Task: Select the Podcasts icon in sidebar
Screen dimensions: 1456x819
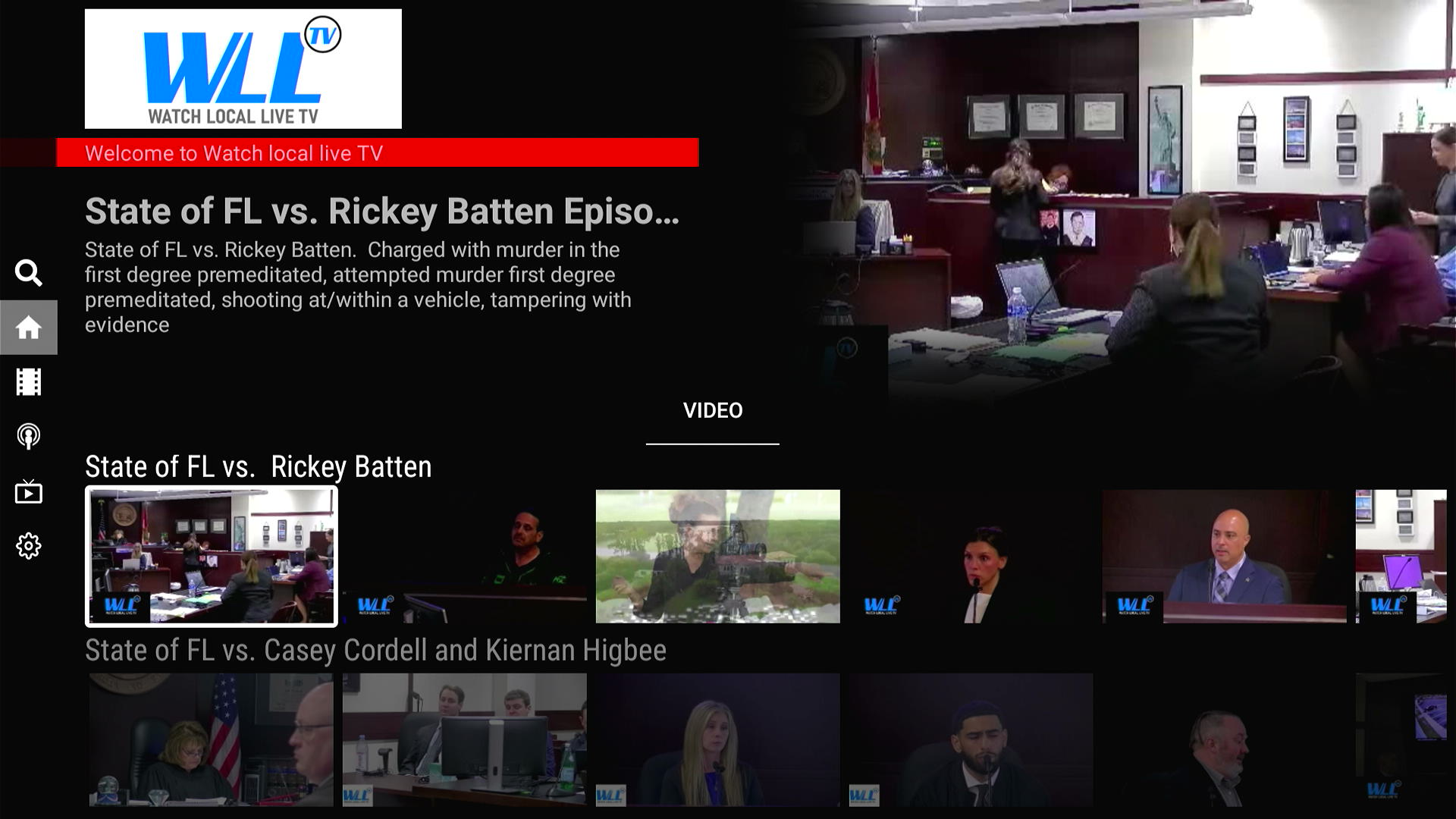Action: click(x=29, y=436)
